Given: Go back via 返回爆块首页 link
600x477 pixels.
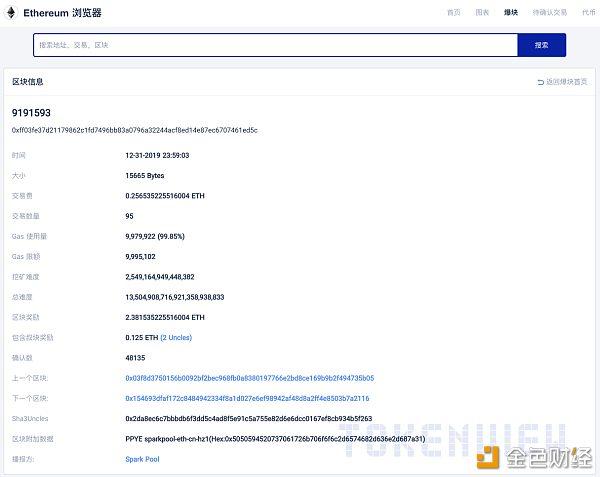Looking at the screenshot, I should tap(566, 82).
